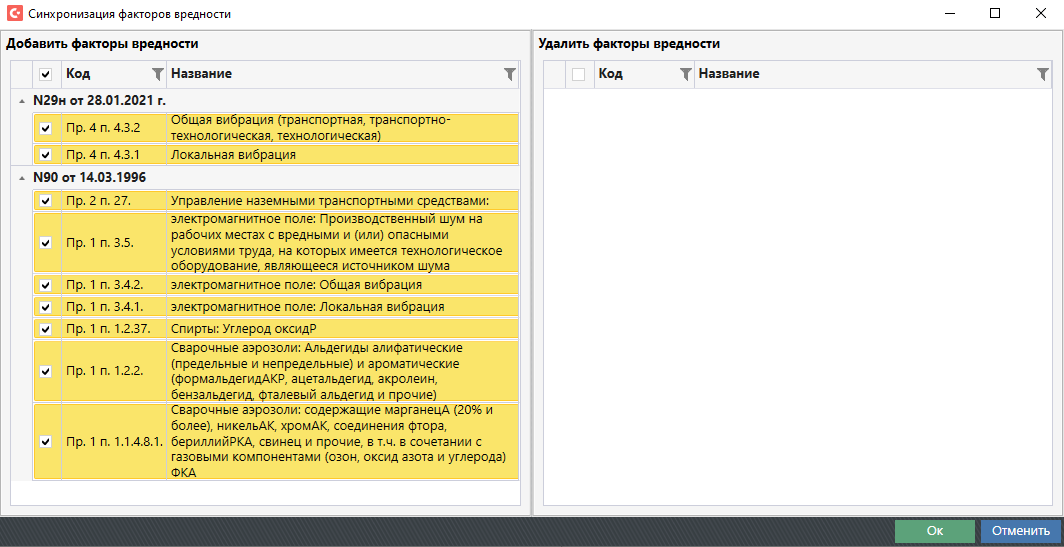The height and width of the screenshot is (547, 1064).
Task: Select the row Спирты: Углерод оксидР
Action: click(300, 329)
